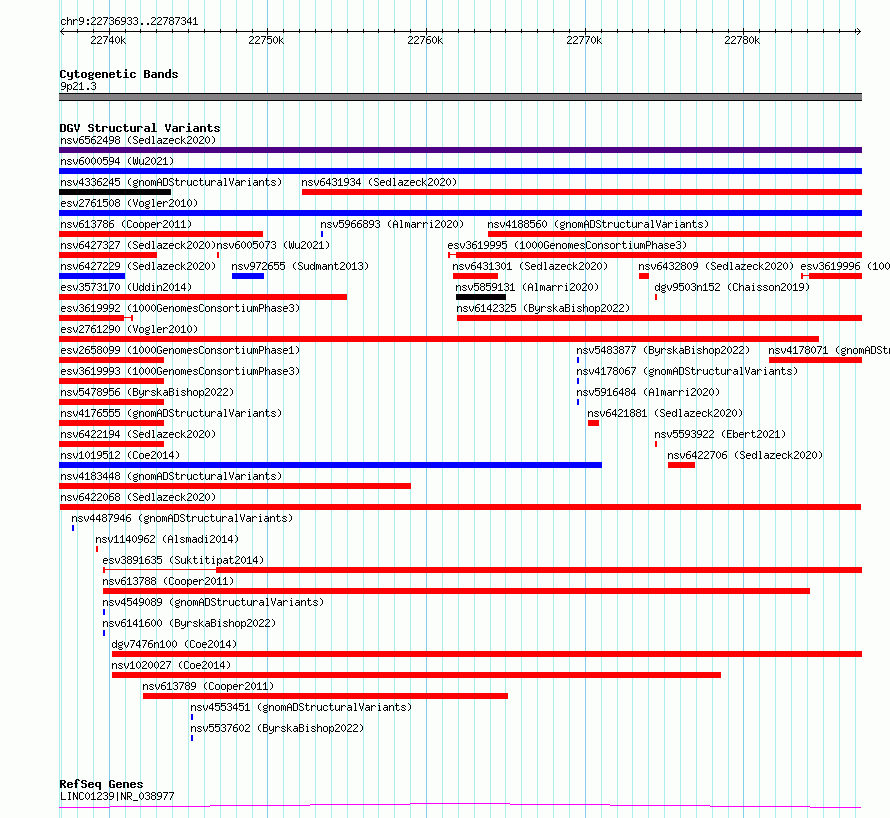Click the nsv6431301 (Sedlazeck2020) label

coord(530,266)
